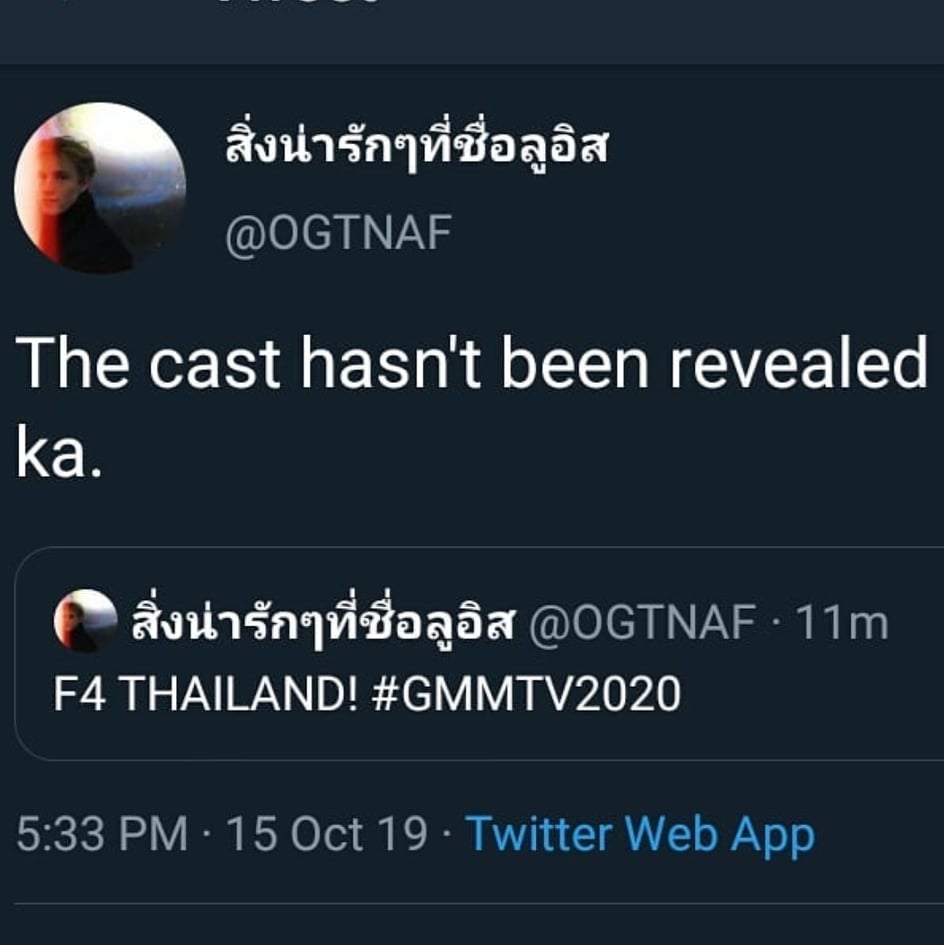
Task: Click the blank area below the timestamp line
Action: click(472, 925)
